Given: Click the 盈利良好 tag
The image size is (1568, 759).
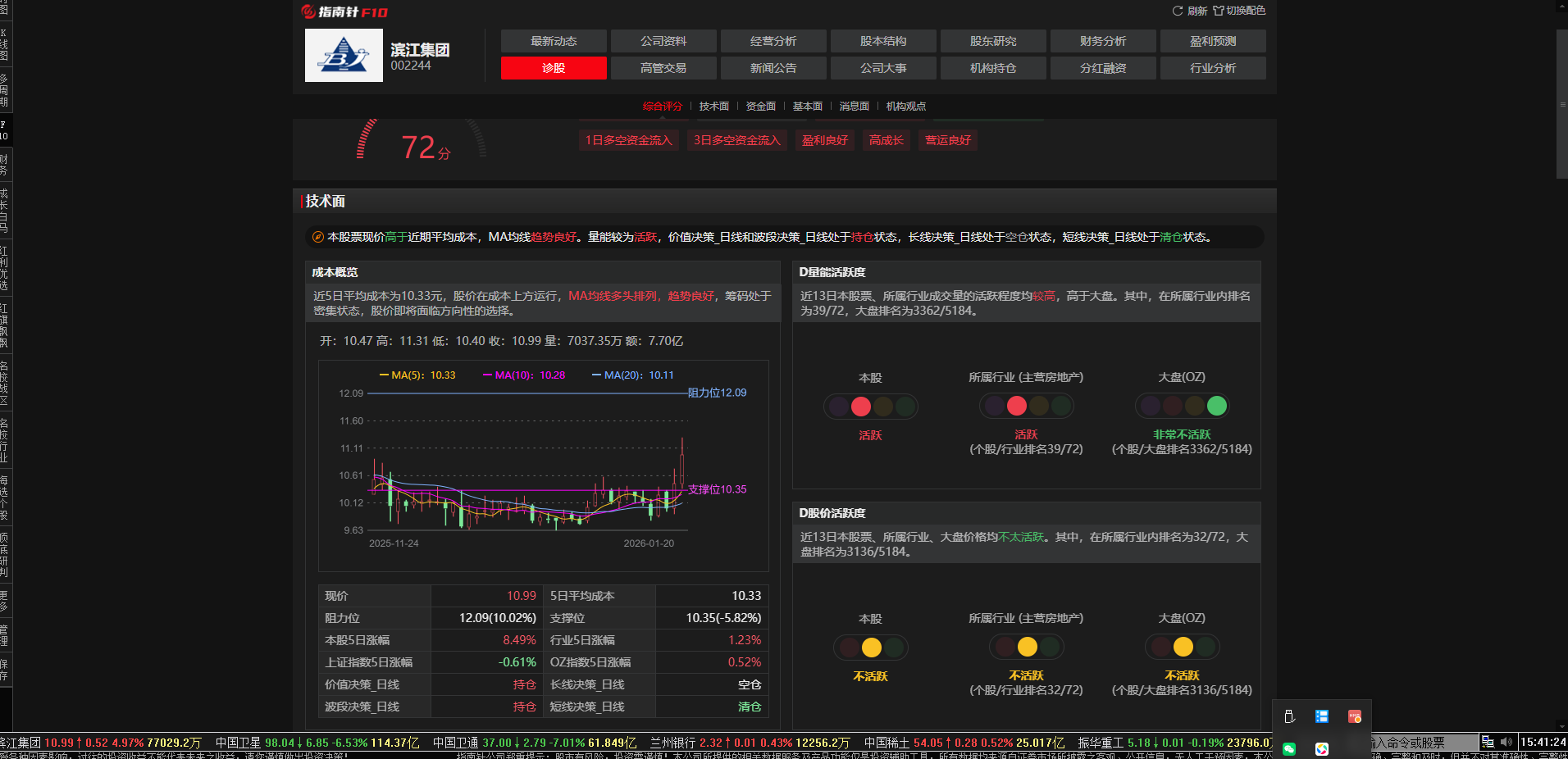Looking at the screenshot, I should point(825,140).
